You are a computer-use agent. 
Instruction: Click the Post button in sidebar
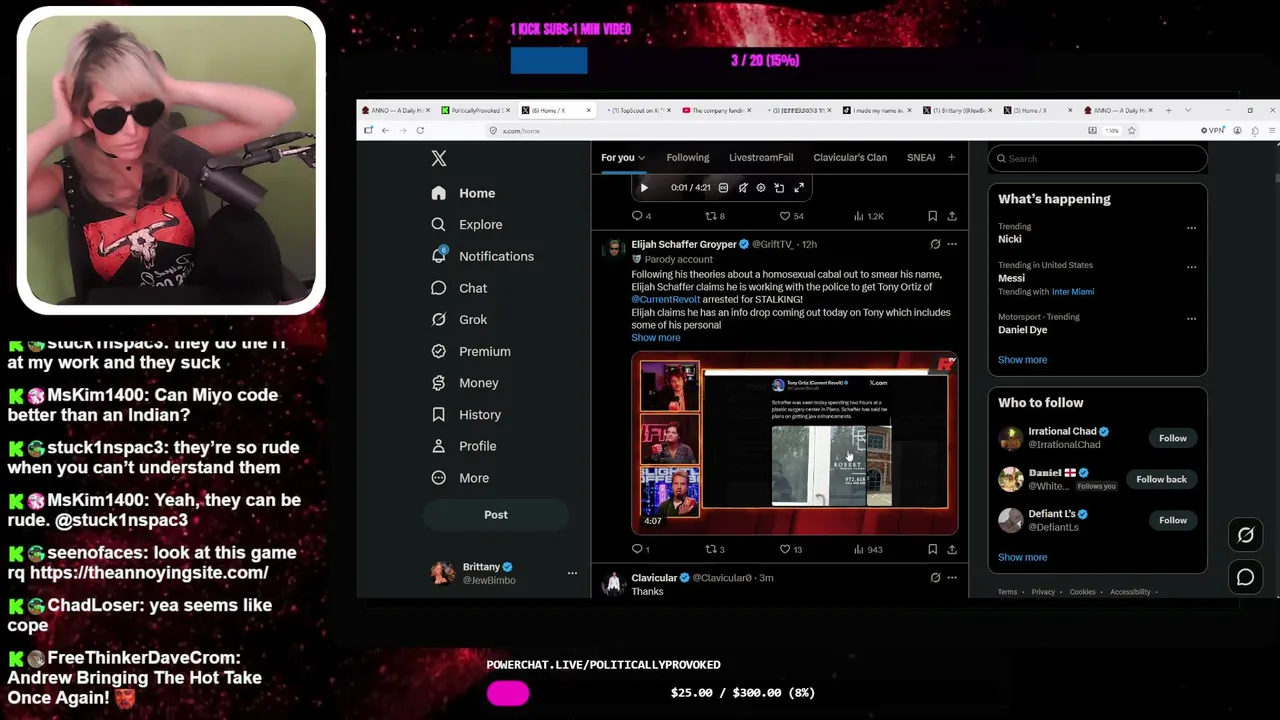click(496, 515)
